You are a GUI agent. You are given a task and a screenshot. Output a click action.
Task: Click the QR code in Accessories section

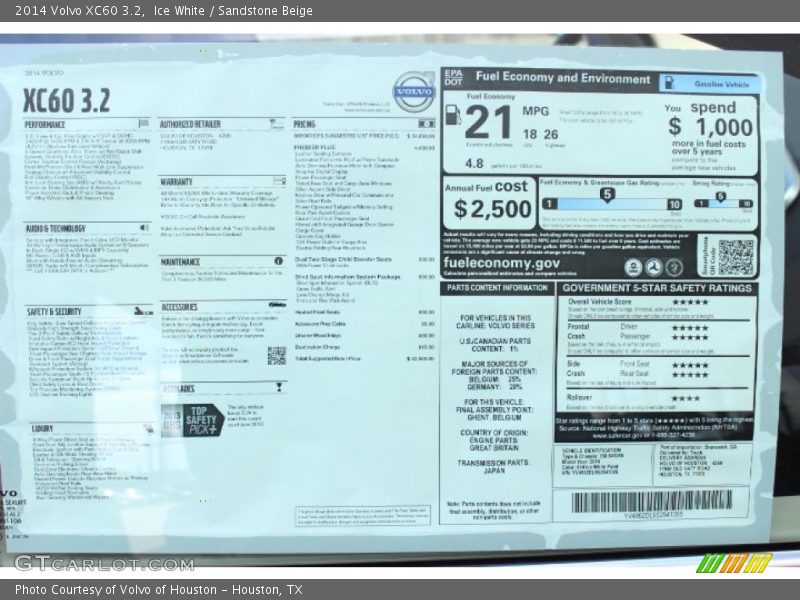(x=277, y=356)
